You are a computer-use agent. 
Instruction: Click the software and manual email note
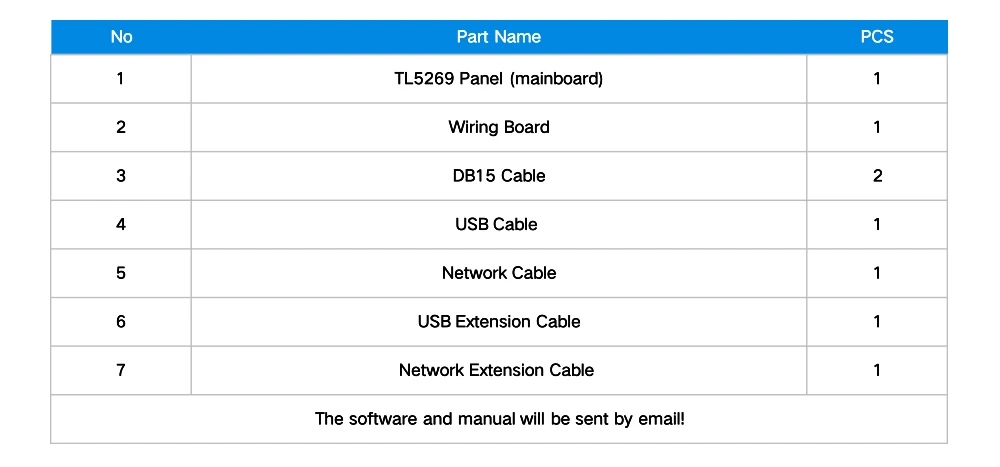coord(499,419)
